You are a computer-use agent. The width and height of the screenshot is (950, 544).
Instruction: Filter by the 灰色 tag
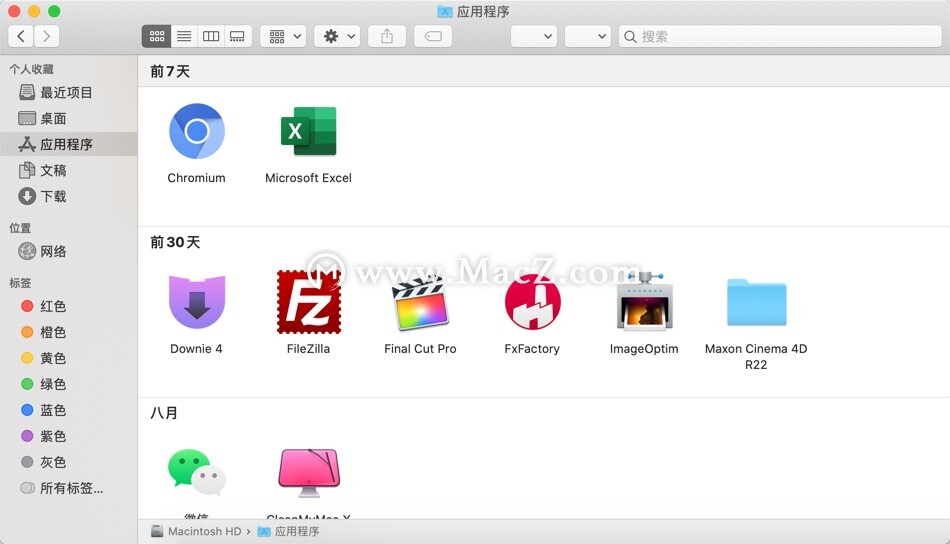[x=68, y=462]
